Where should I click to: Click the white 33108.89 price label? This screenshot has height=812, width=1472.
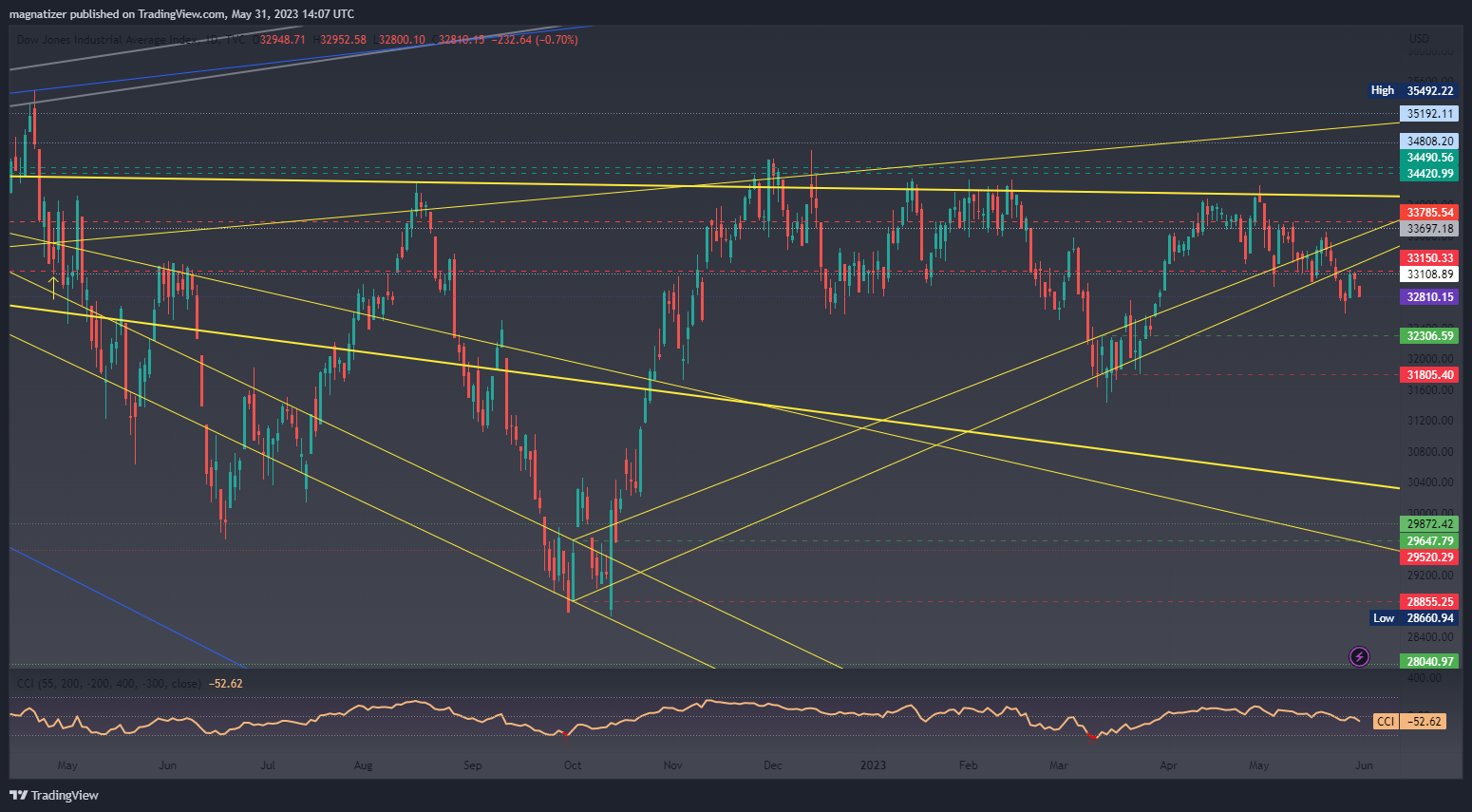(x=1429, y=274)
